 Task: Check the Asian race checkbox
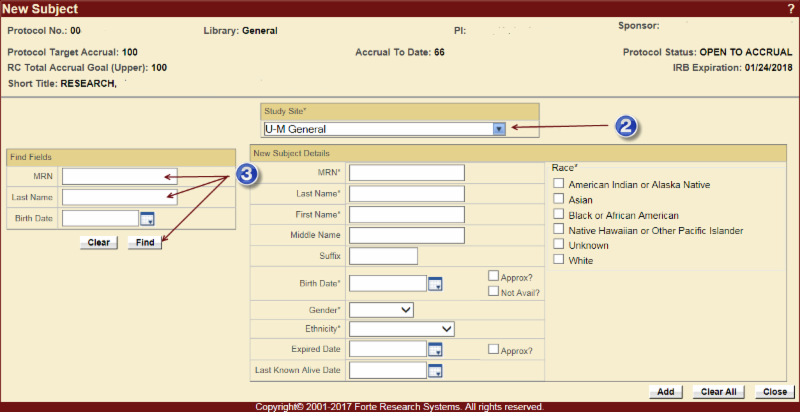point(559,200)
